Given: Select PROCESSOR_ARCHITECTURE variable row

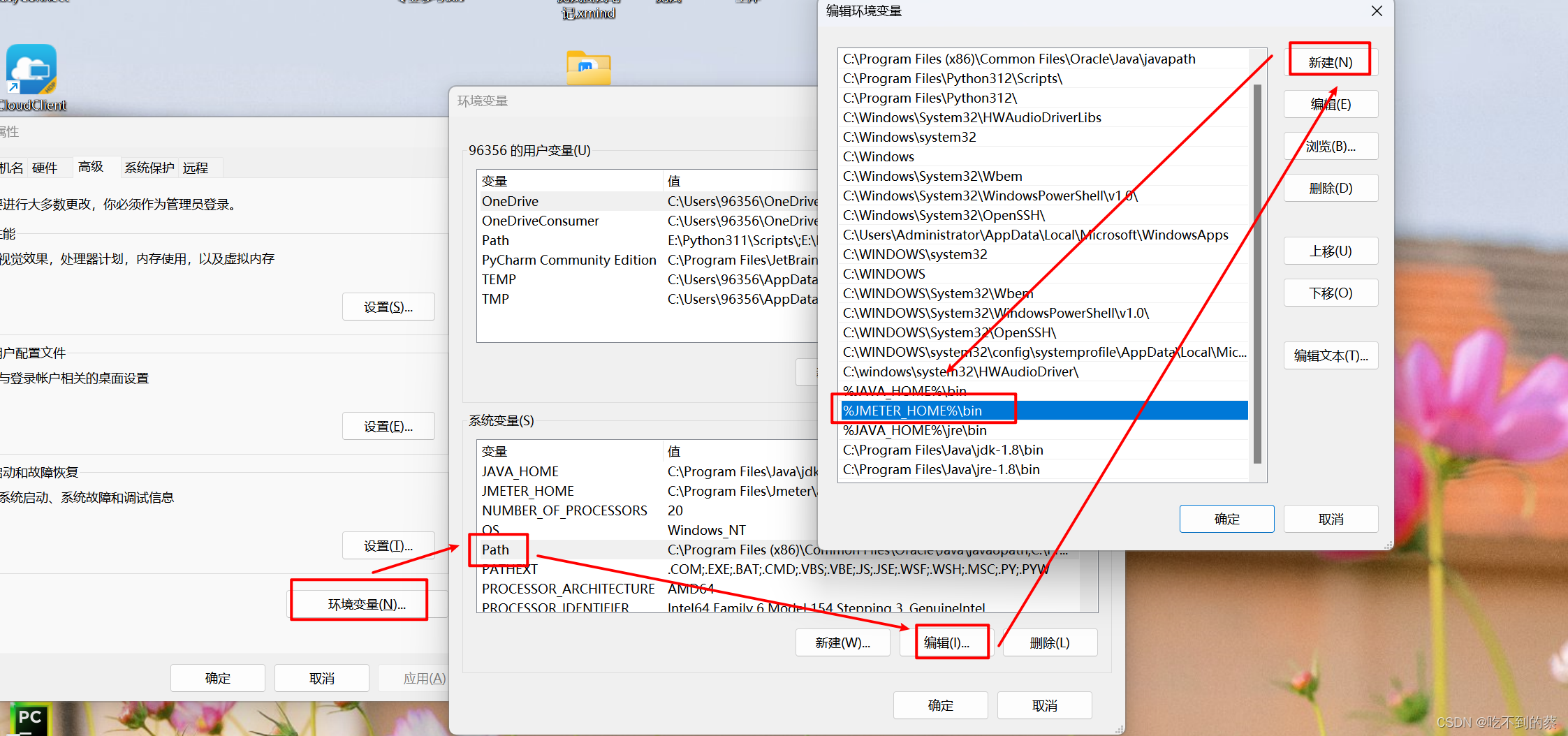Looking at the screenshot, I should [779, 589].
